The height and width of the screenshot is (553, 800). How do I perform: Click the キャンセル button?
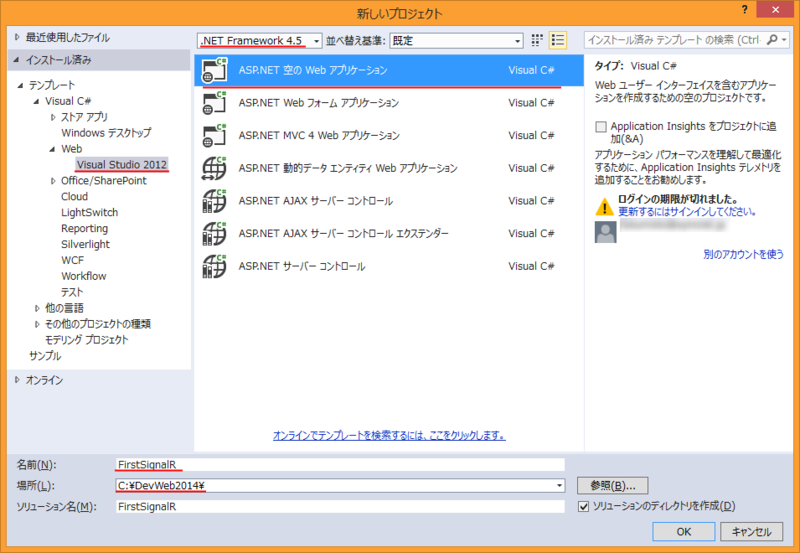coord(752,532)
